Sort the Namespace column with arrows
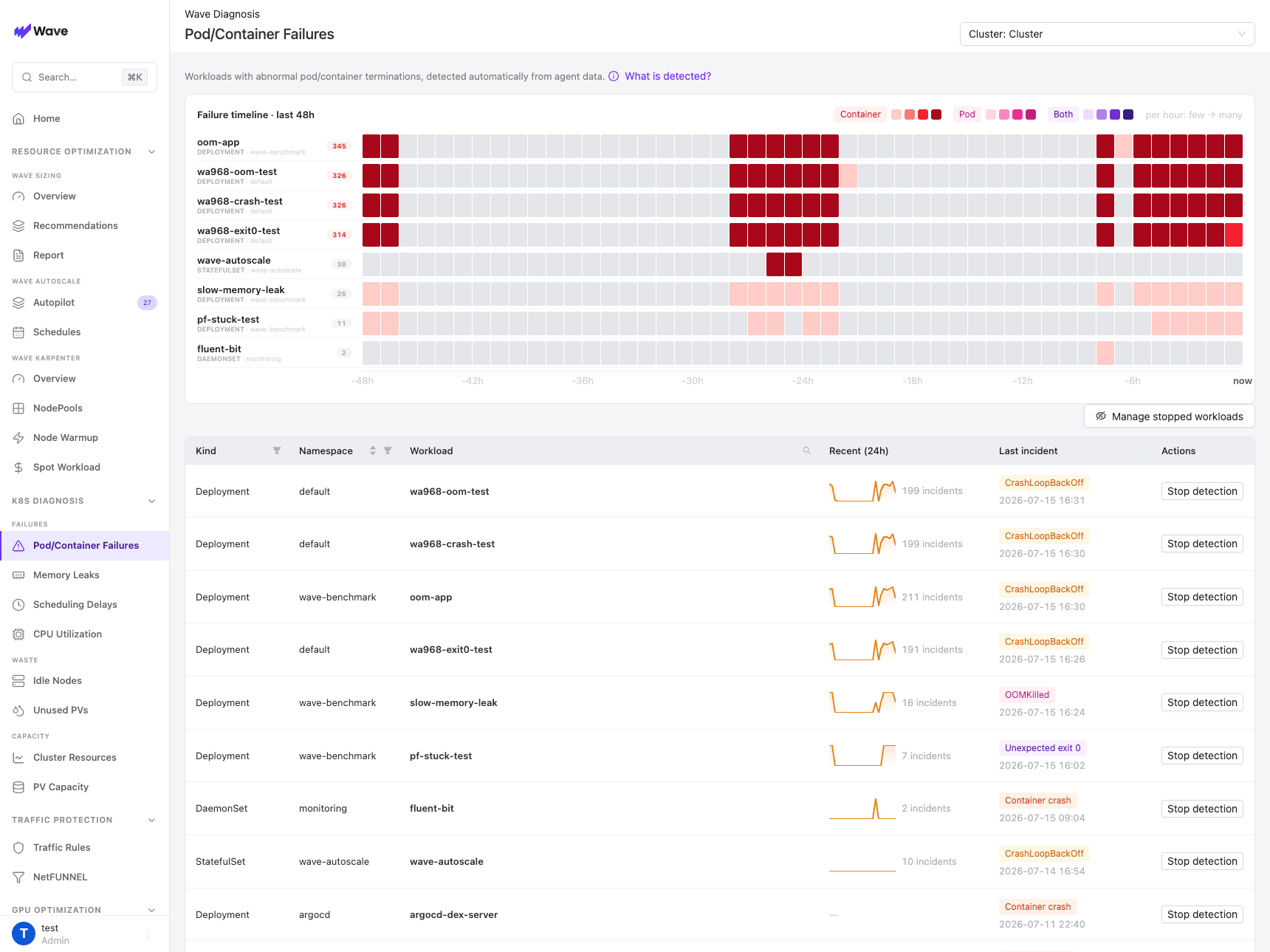Screen dimensions: 1270x952 pos(373,451)
